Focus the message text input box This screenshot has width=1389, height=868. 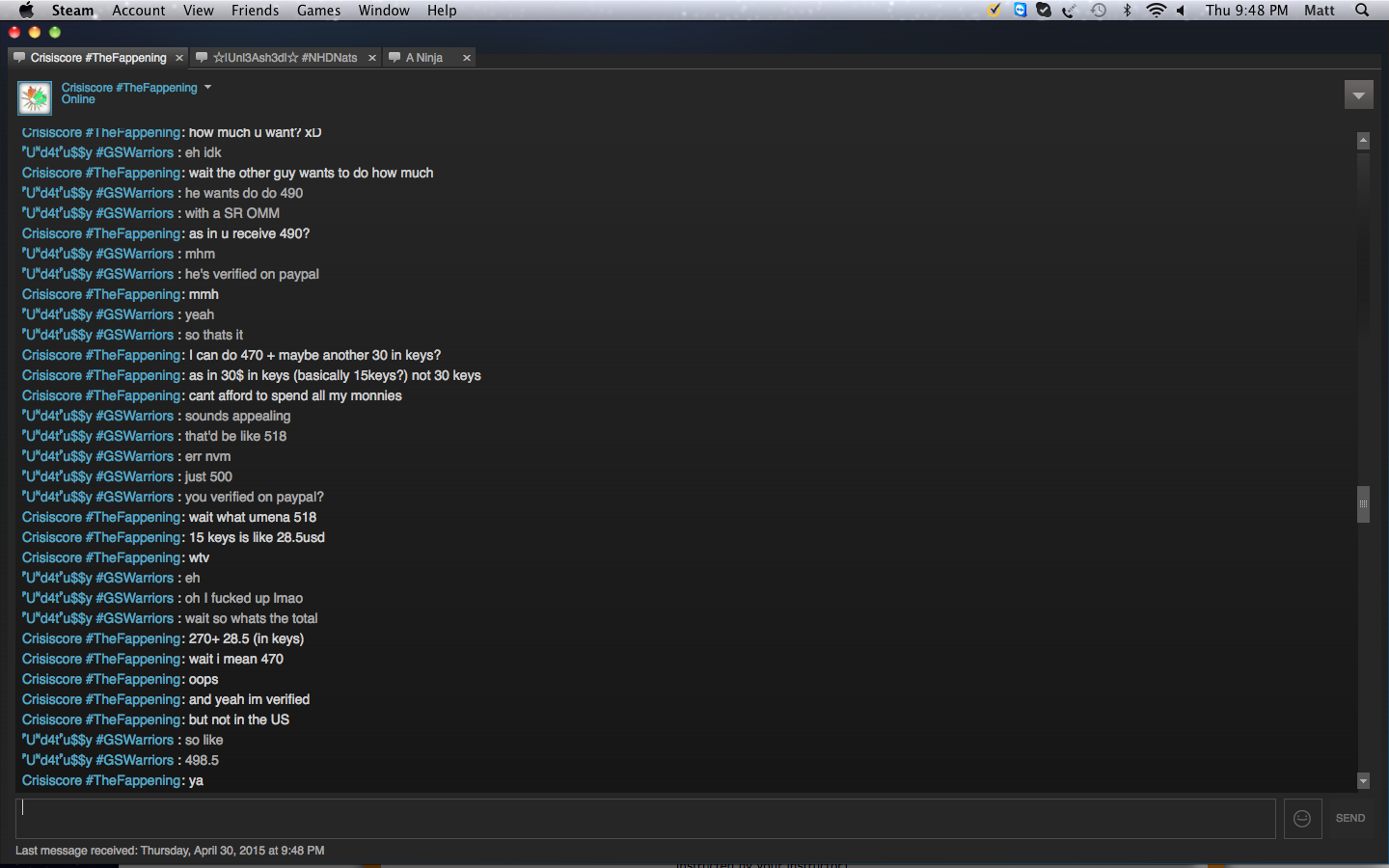pyautogui.click(x=645, y=818)
